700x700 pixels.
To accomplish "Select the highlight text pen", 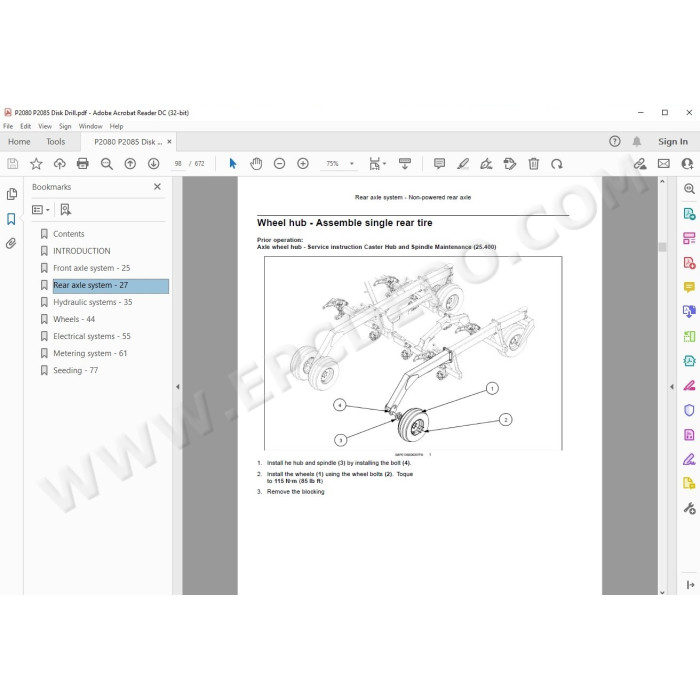I will pos(463,164).
